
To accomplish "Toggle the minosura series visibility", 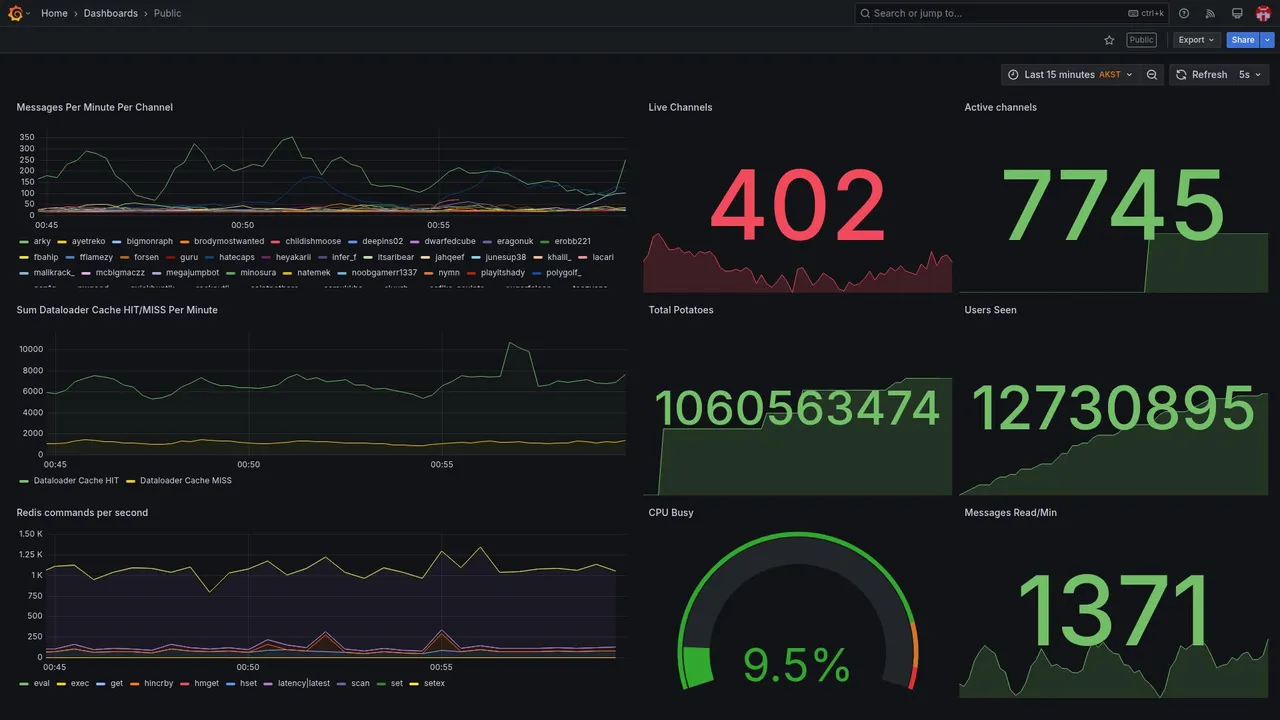I will (258, 272).
